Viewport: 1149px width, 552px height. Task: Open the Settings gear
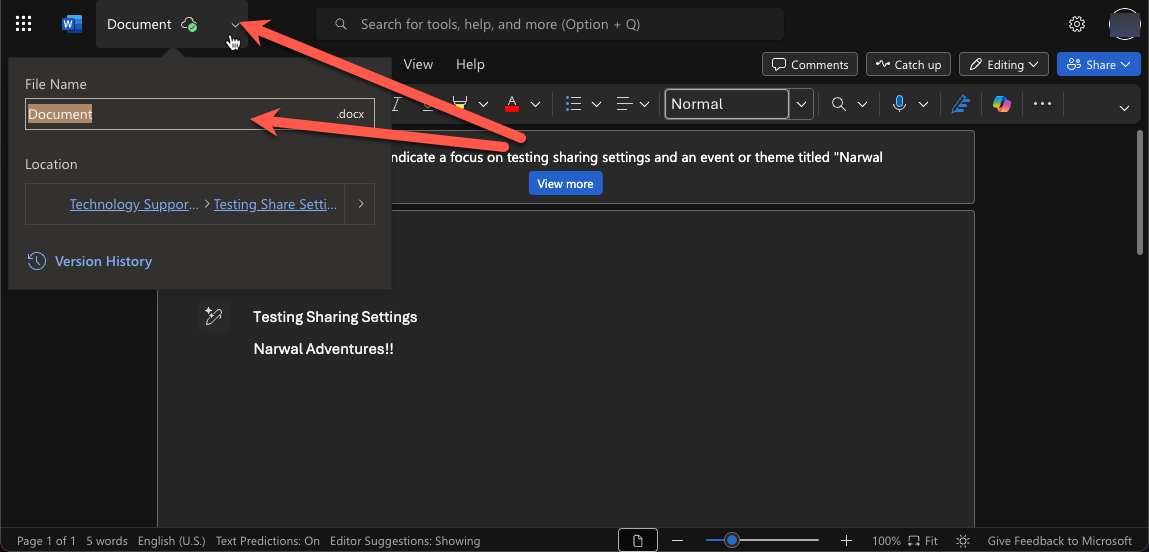(x=1077, y=24)
